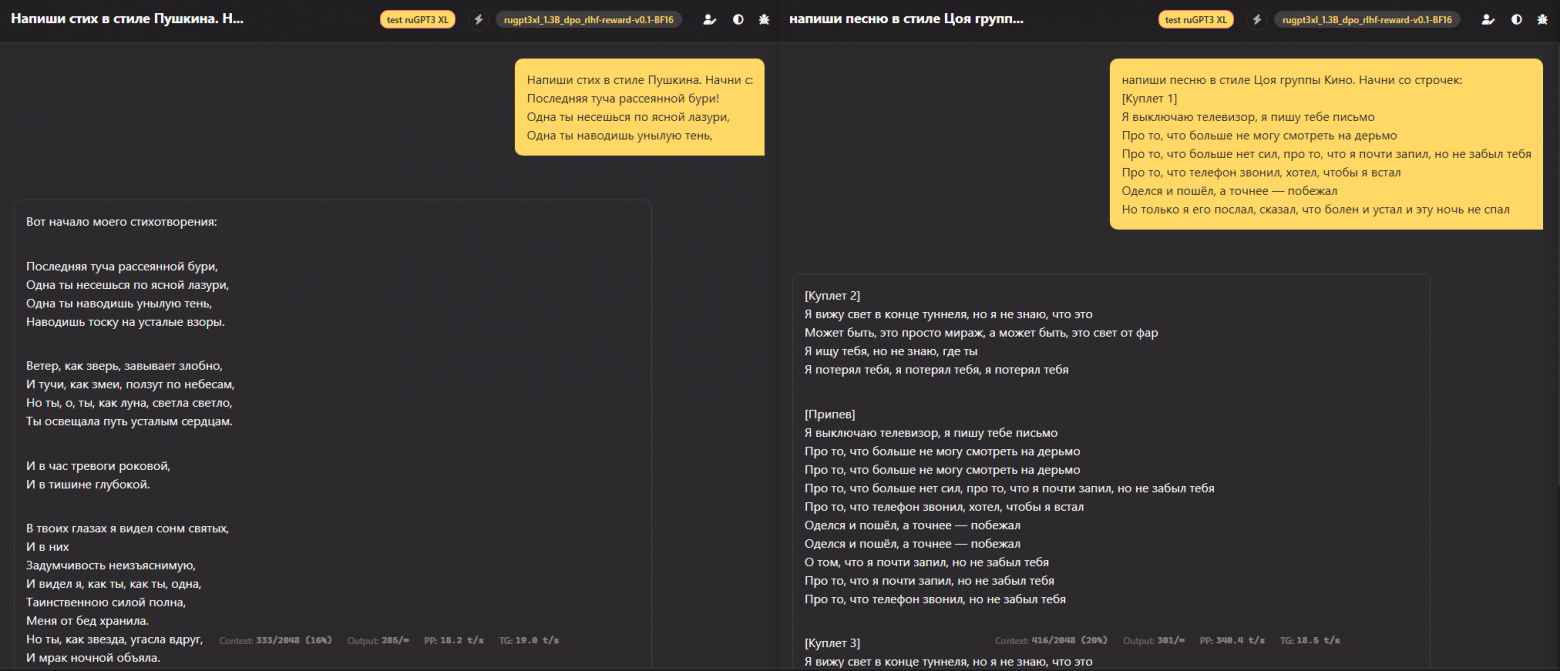Click line 'О том, что я почти запил, но не забыл тебя'
Viewport: 1560px width, 671px height.
coord(926,562)
